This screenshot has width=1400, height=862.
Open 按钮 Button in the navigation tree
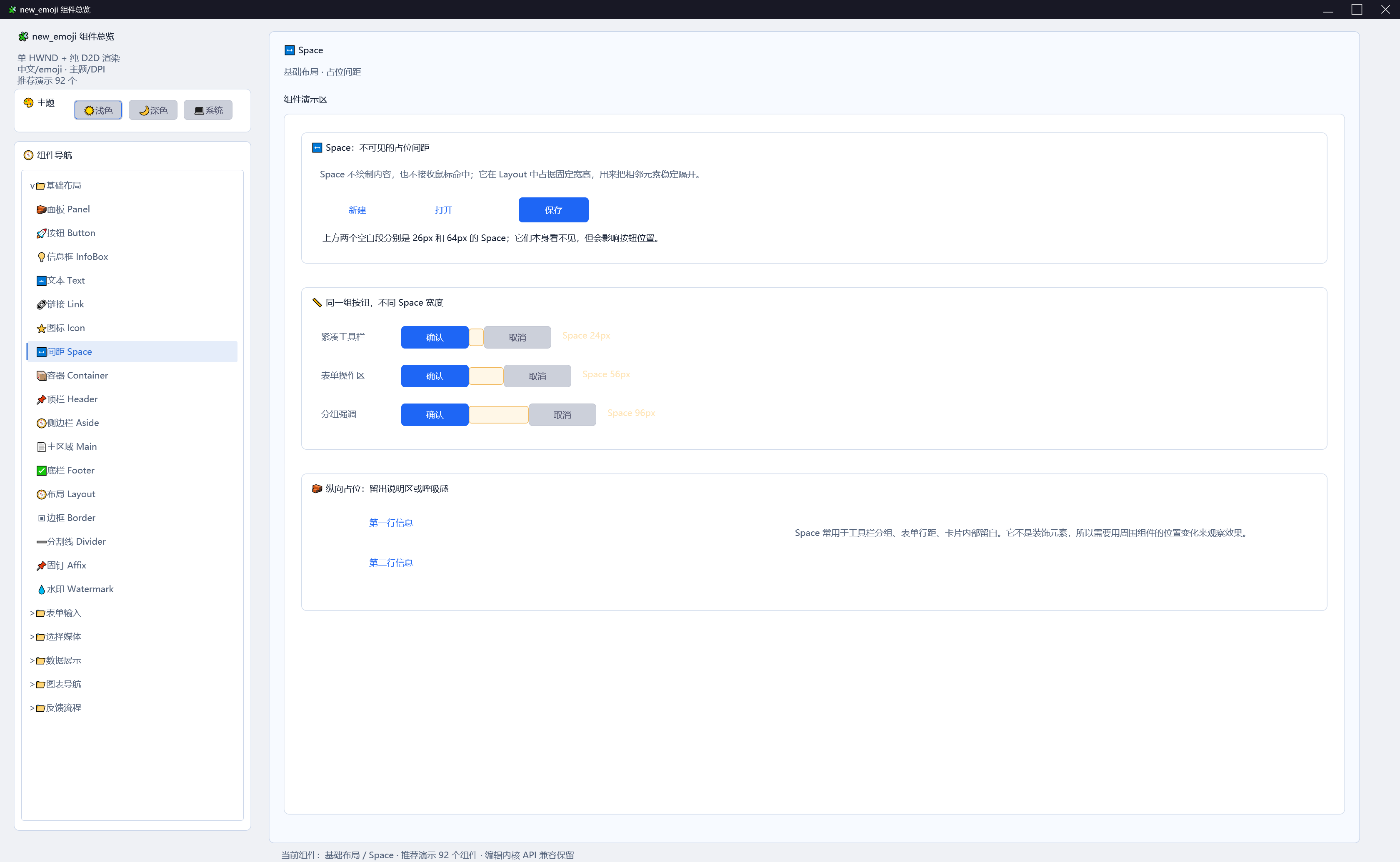132,233
